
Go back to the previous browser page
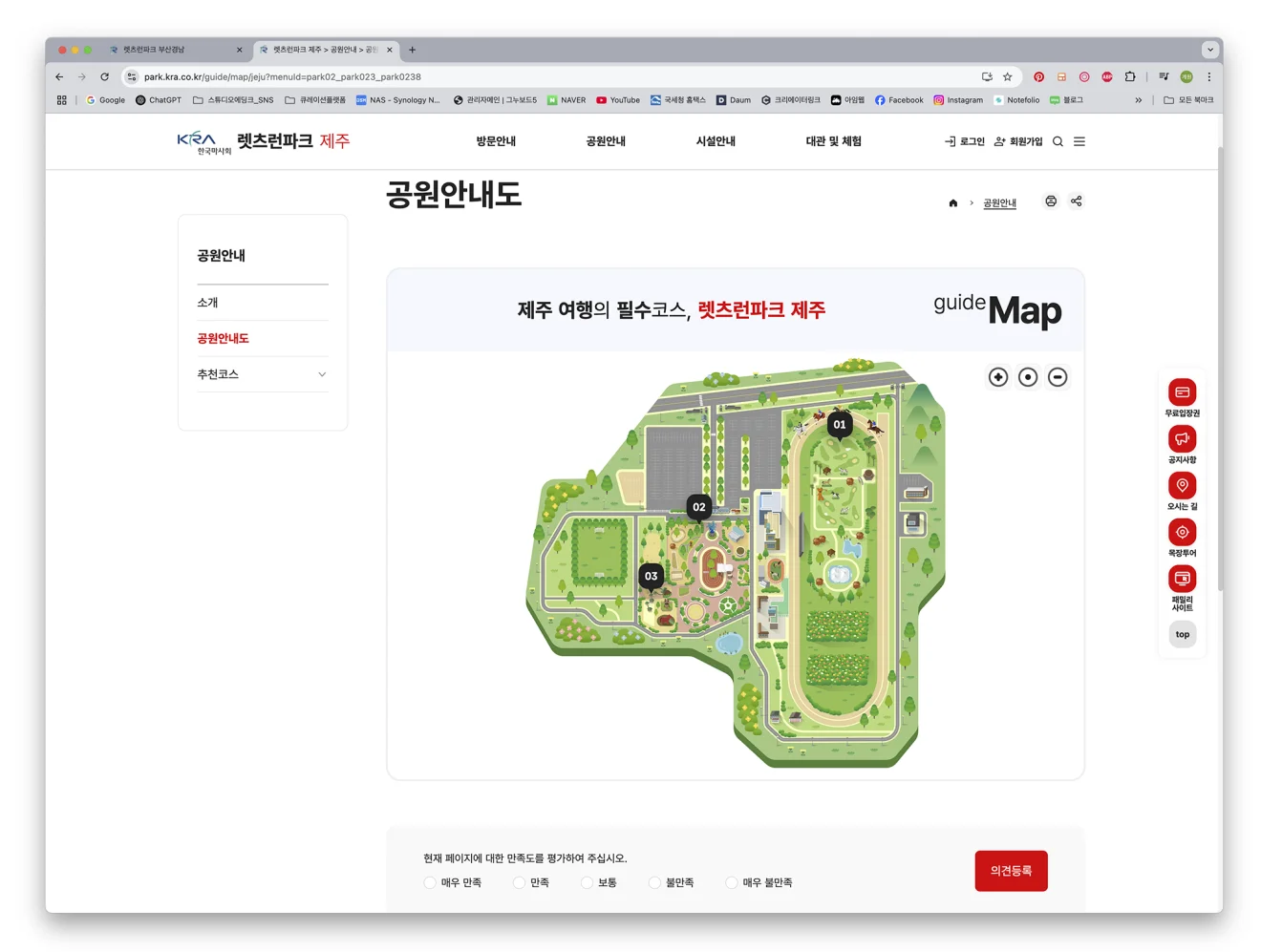point(59,76)
